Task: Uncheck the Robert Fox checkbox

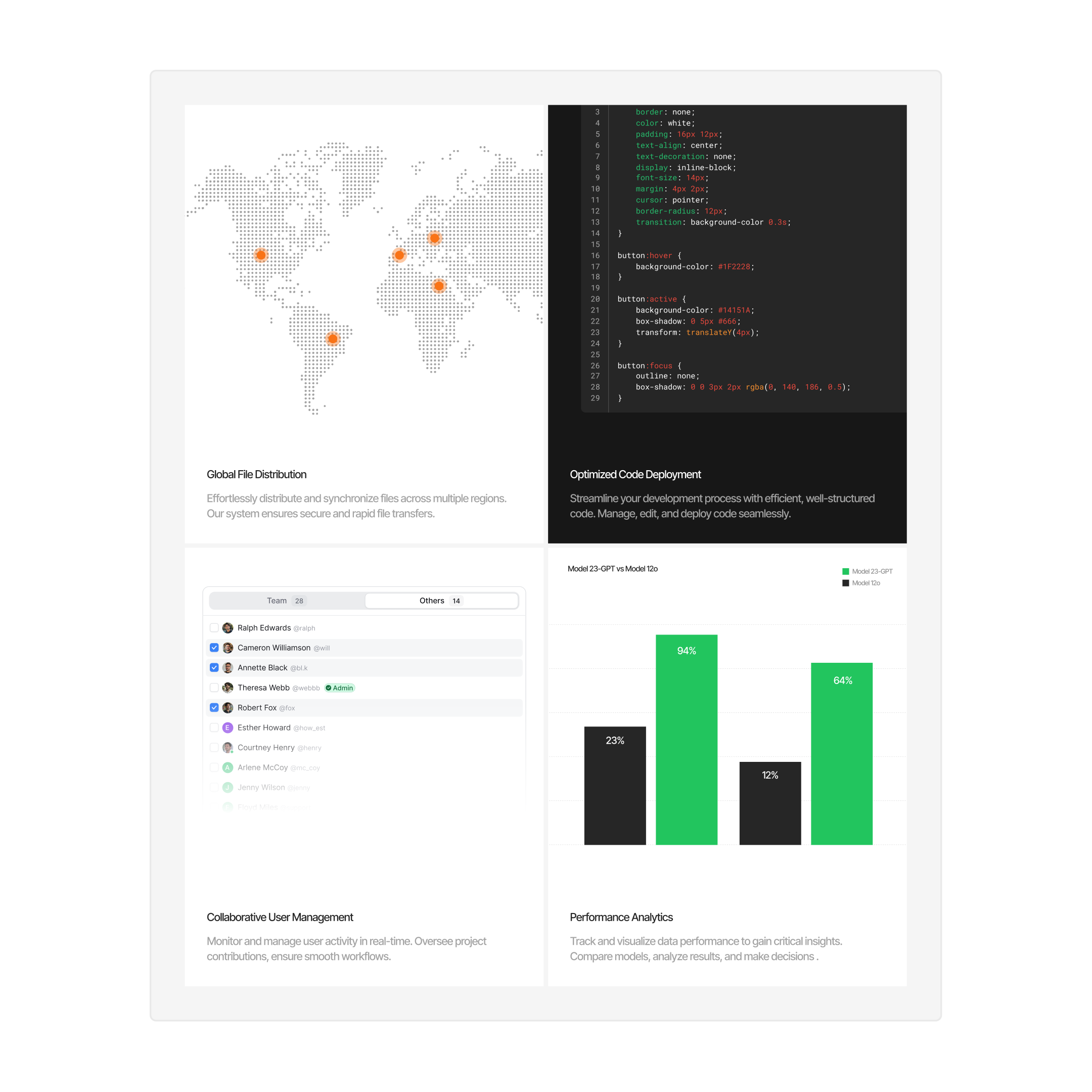Action: 214,708
